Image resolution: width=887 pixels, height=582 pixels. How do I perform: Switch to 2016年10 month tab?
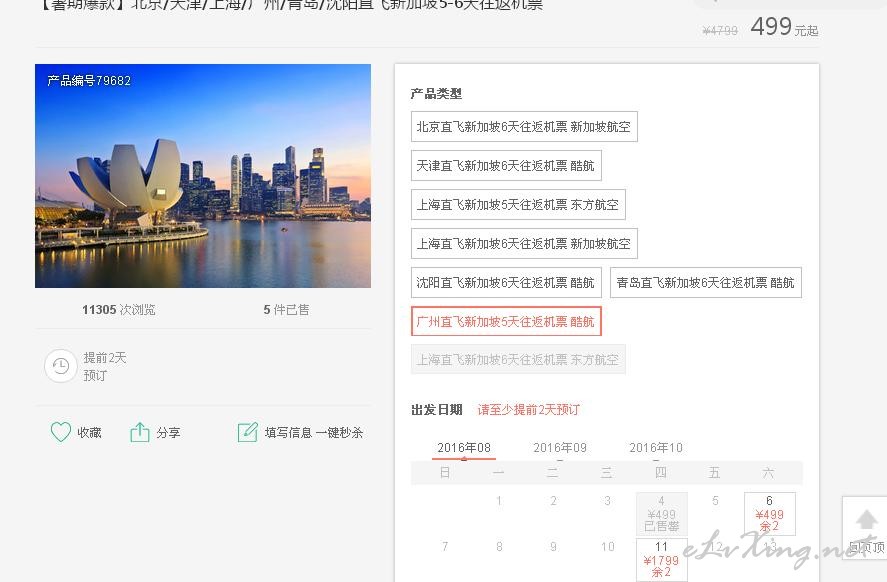(x=656, y=448)
